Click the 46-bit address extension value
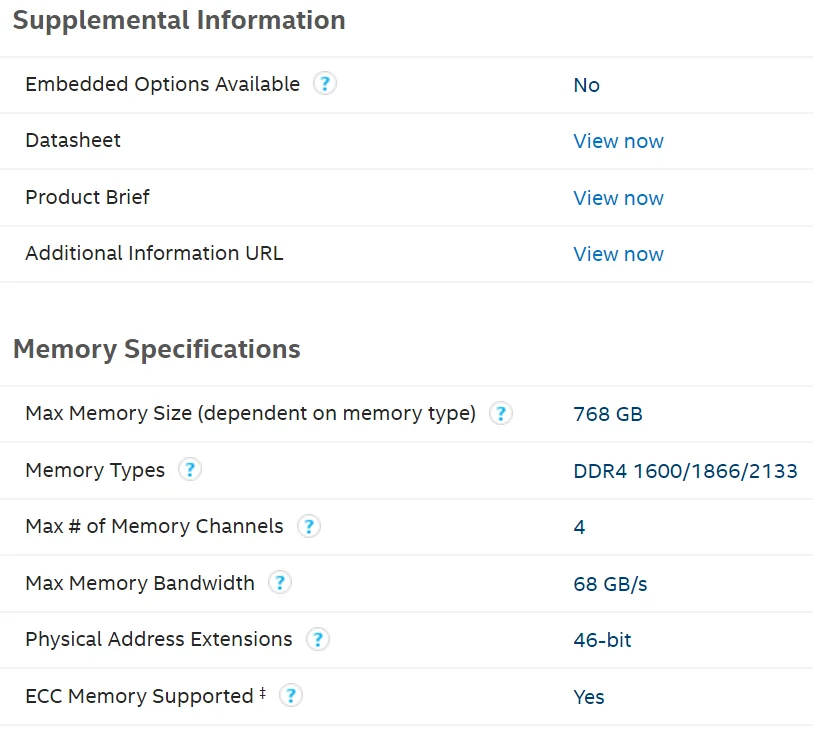Viewport: 813px width, 738px height. (602, 640)
